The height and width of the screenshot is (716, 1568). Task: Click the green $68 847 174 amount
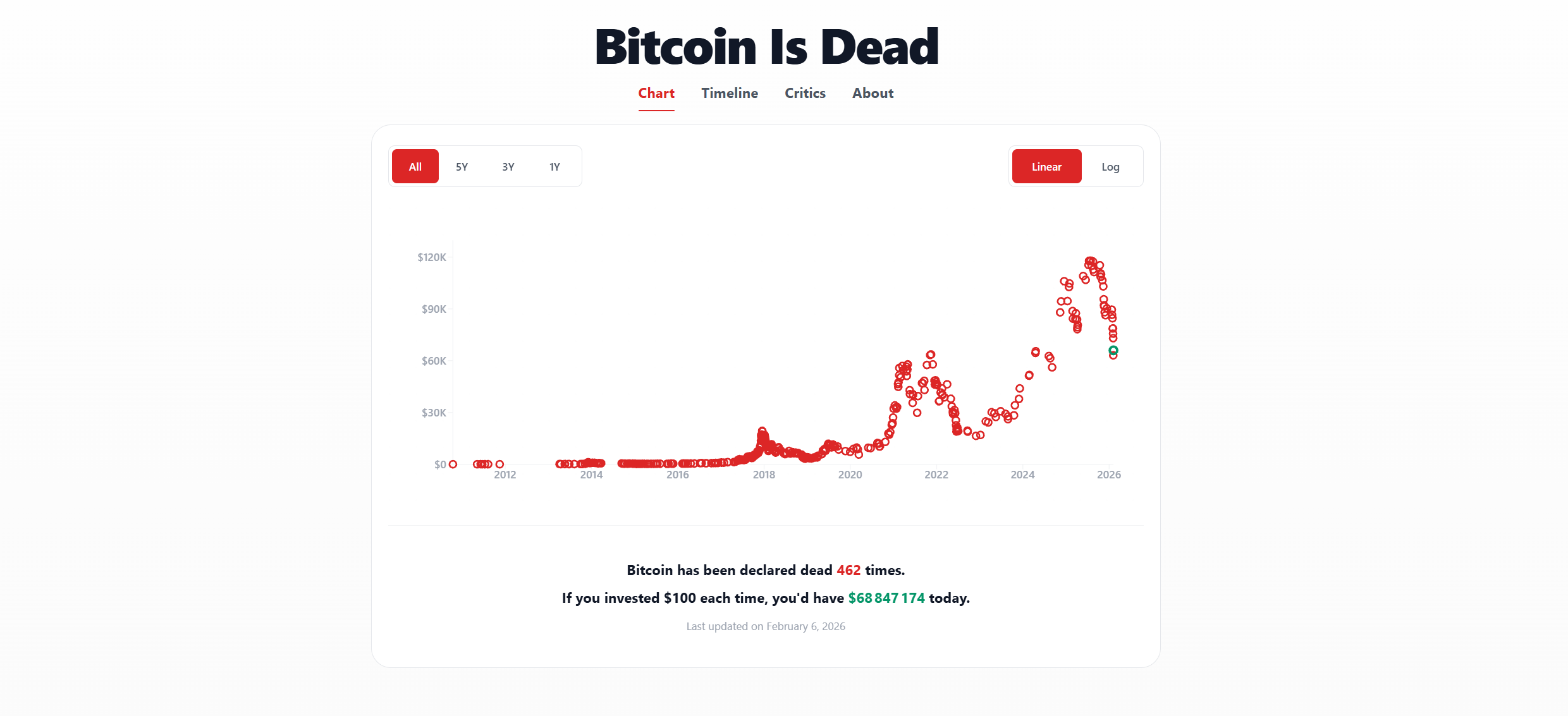point(886,598)
